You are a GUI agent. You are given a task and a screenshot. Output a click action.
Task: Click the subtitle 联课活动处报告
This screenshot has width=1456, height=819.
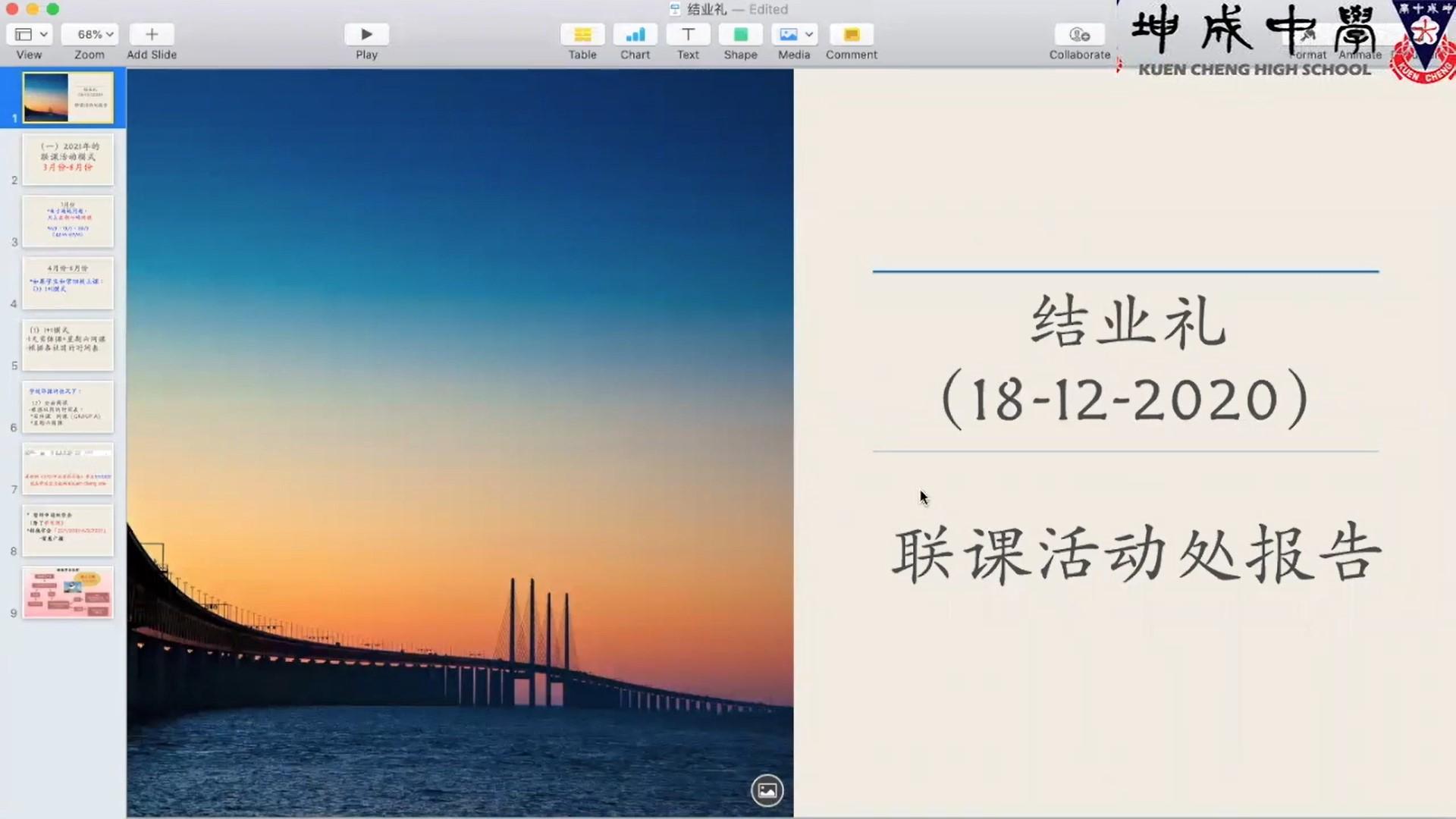[1136, 554]
